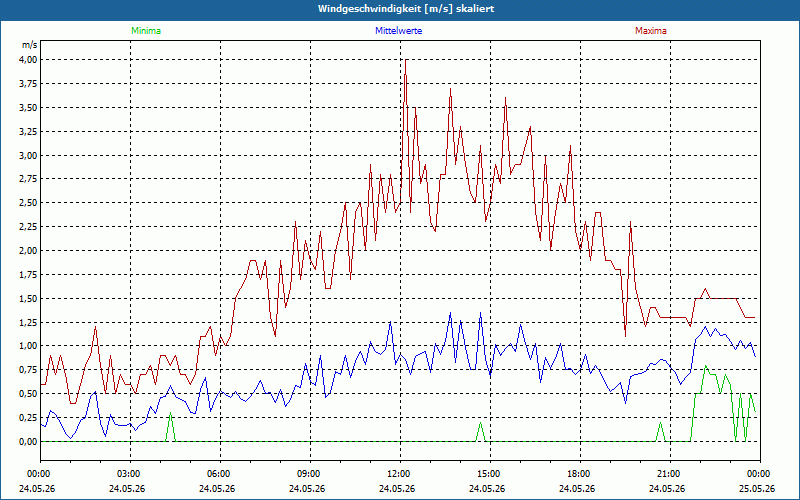Click the 15:00 time axis label

[490, 474]
